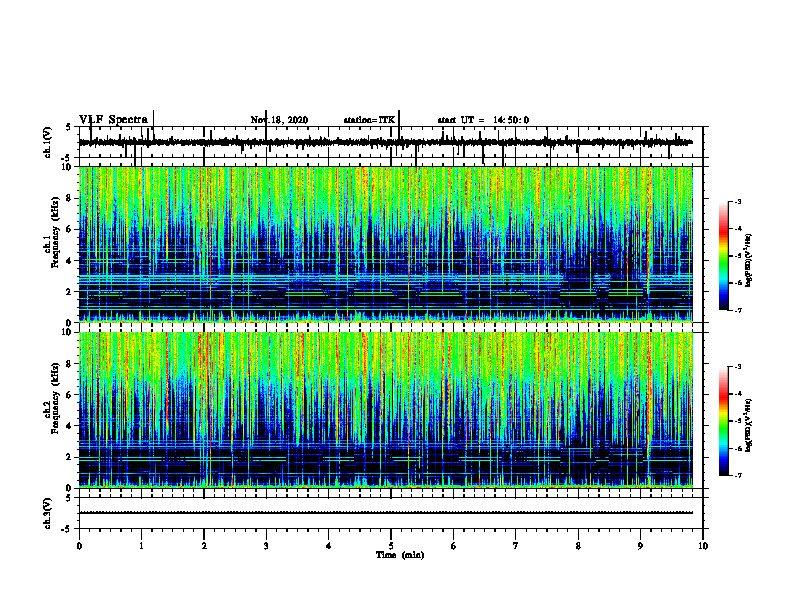
Task: Click time axis tick label "8"
Action: point(578,546)
